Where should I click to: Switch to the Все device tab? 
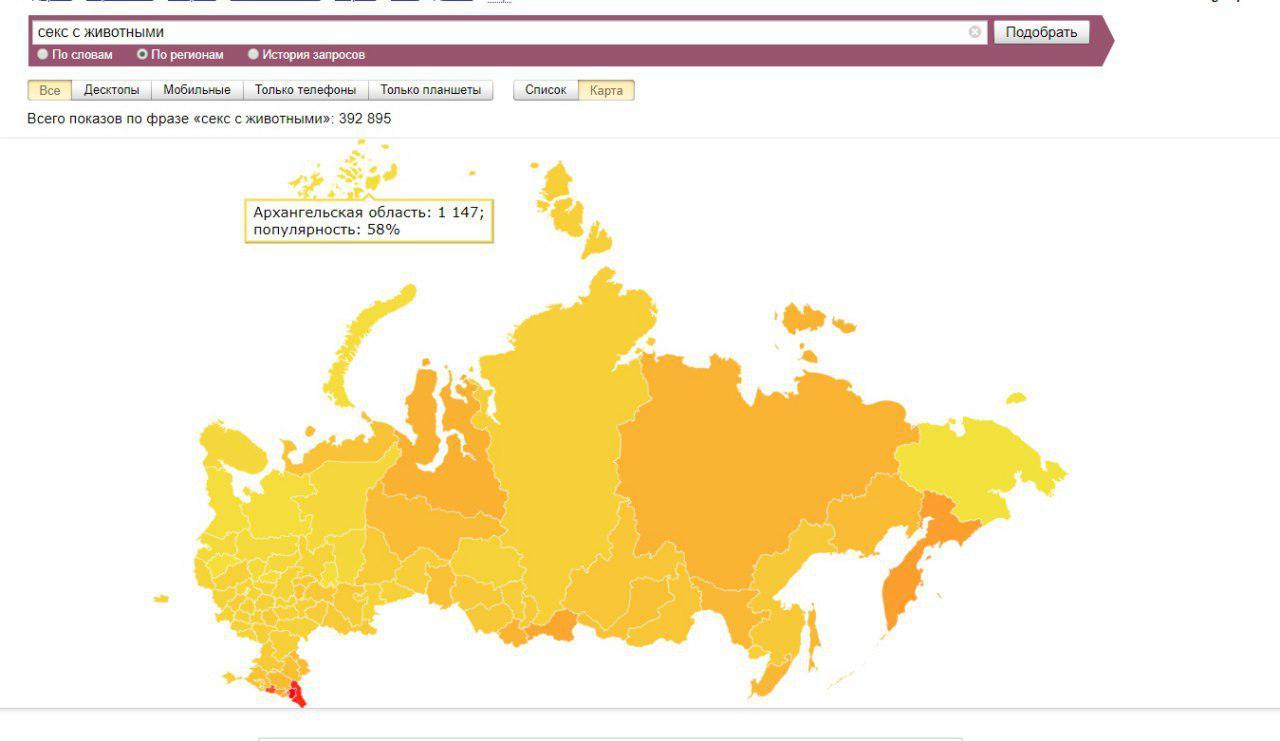(50, 90)
